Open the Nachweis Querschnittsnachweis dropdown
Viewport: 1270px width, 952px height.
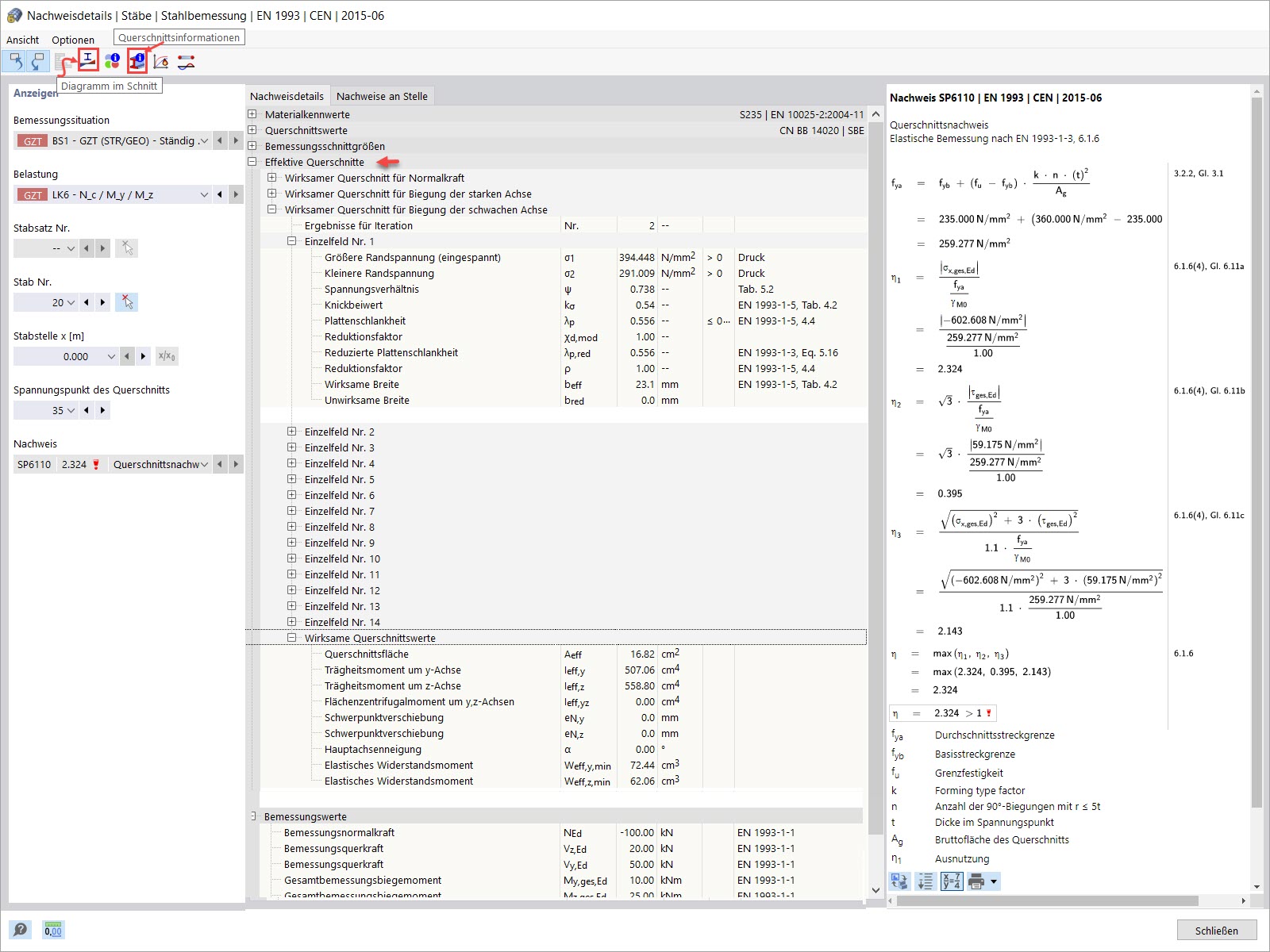pyautogui.click(x=203, y=464)
